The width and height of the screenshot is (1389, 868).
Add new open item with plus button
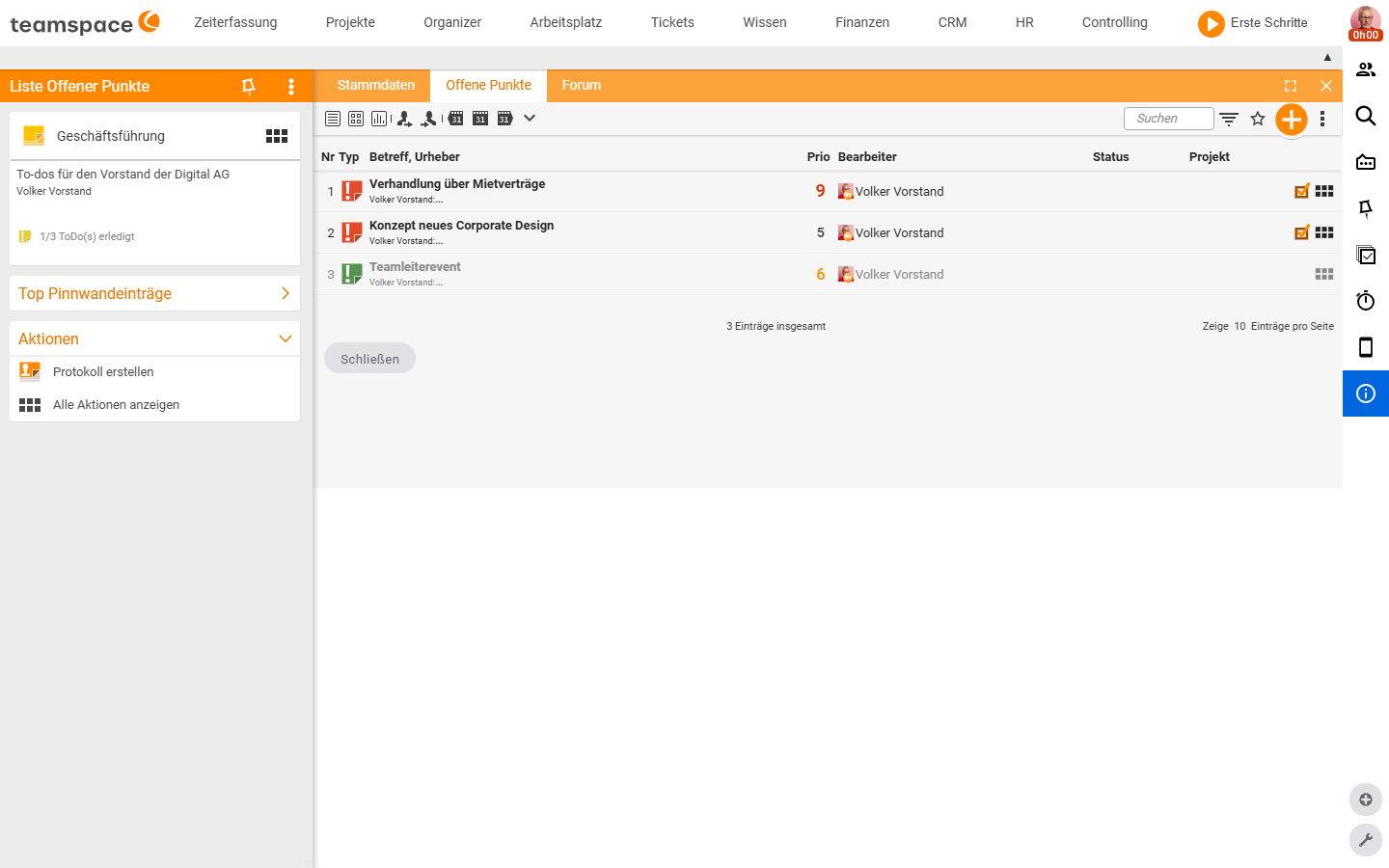pyautogui.click(x=1292, y=120)
